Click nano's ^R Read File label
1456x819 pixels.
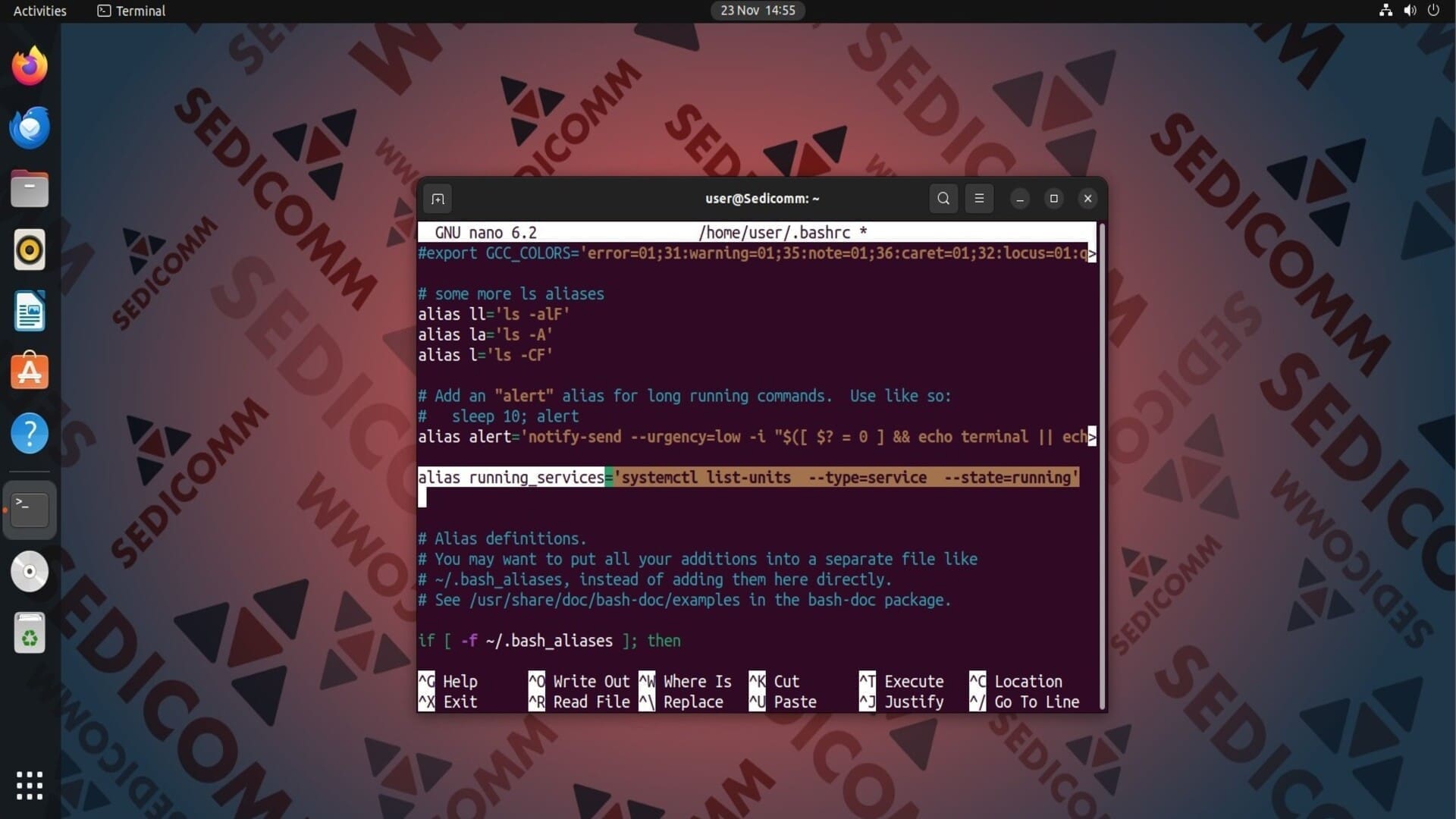579,702
